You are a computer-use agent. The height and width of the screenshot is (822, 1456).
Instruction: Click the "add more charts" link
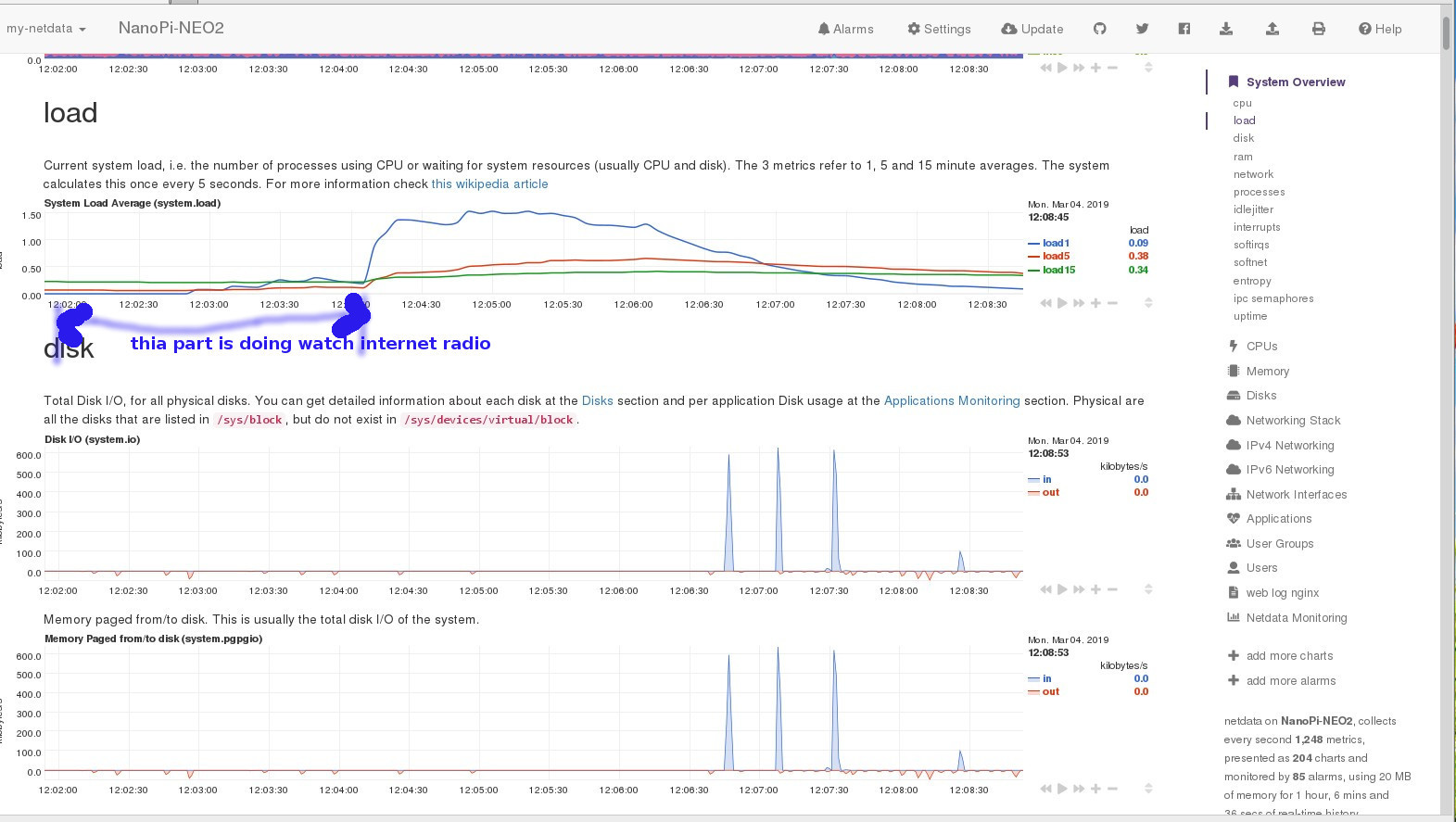(x=1289, y=655)
